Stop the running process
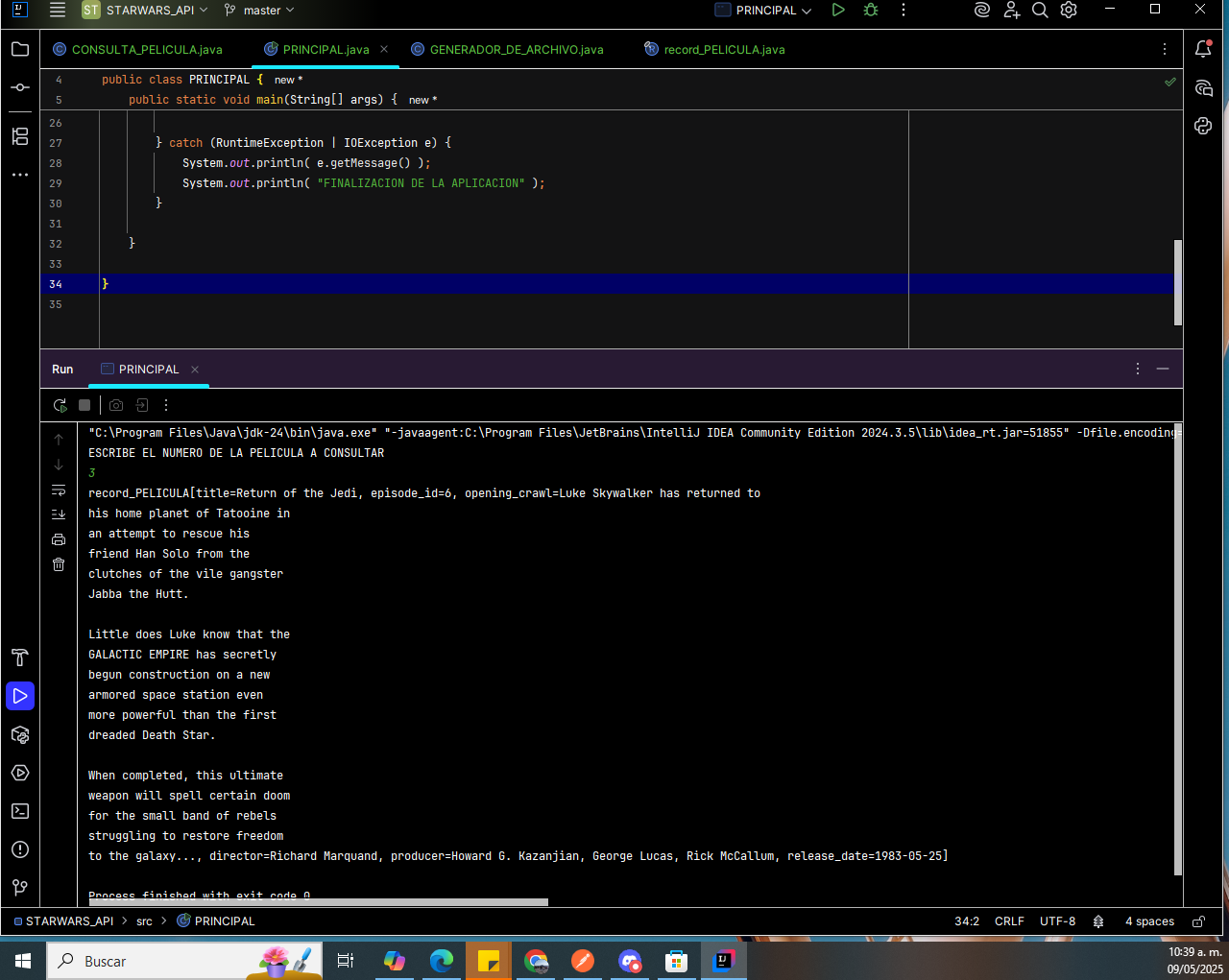This screenshot has height=980, width=1229. coord(84,405)
